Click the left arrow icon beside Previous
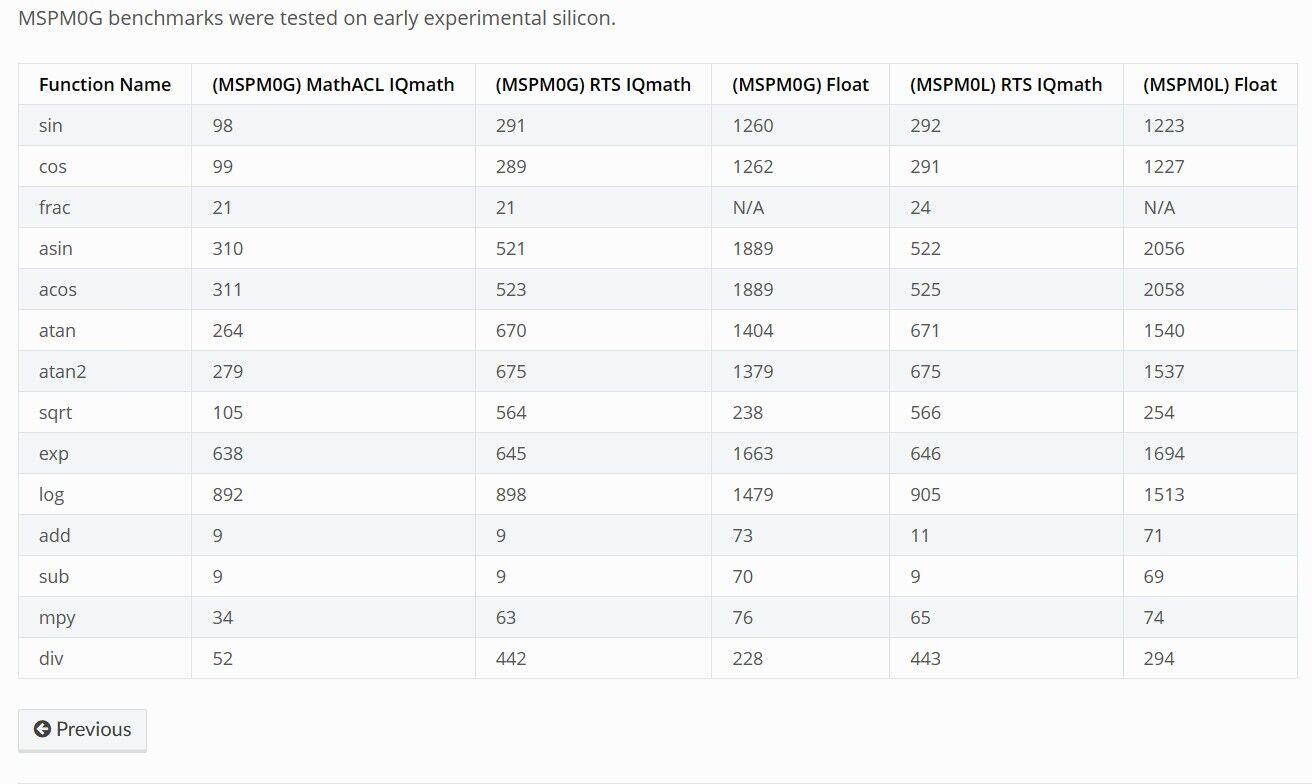Viewport: 1312px width, 784px height. pyautogui.click(x=42, y=730)
